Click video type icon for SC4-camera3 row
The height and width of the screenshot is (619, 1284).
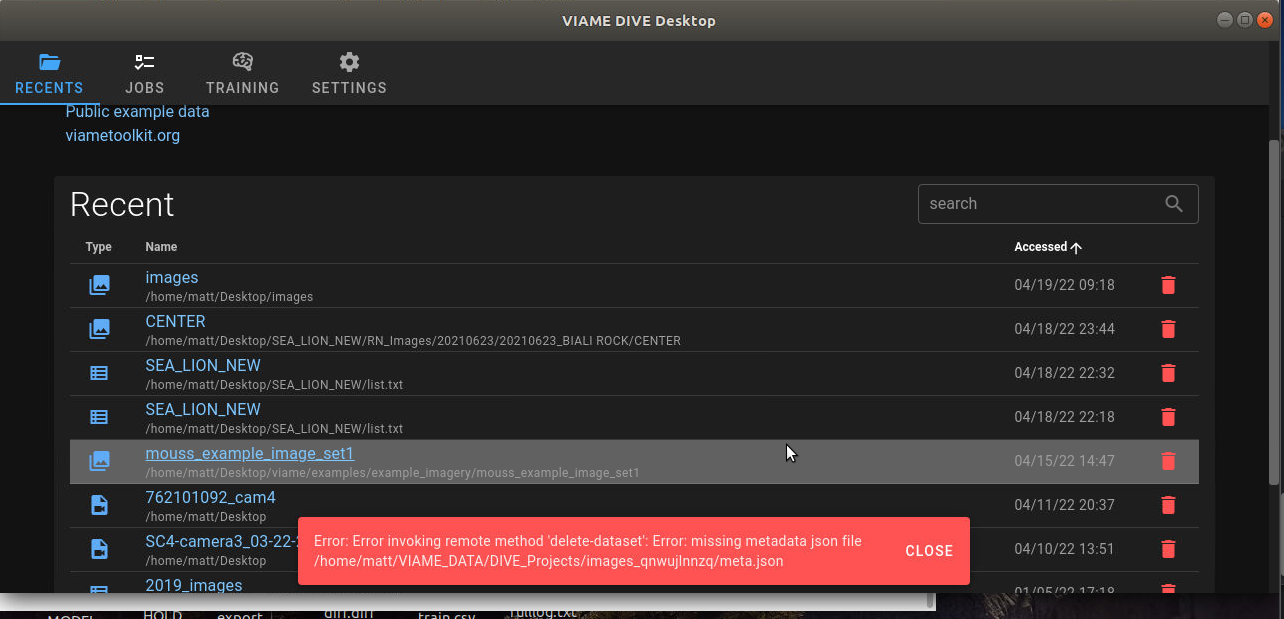pos(99,549)
